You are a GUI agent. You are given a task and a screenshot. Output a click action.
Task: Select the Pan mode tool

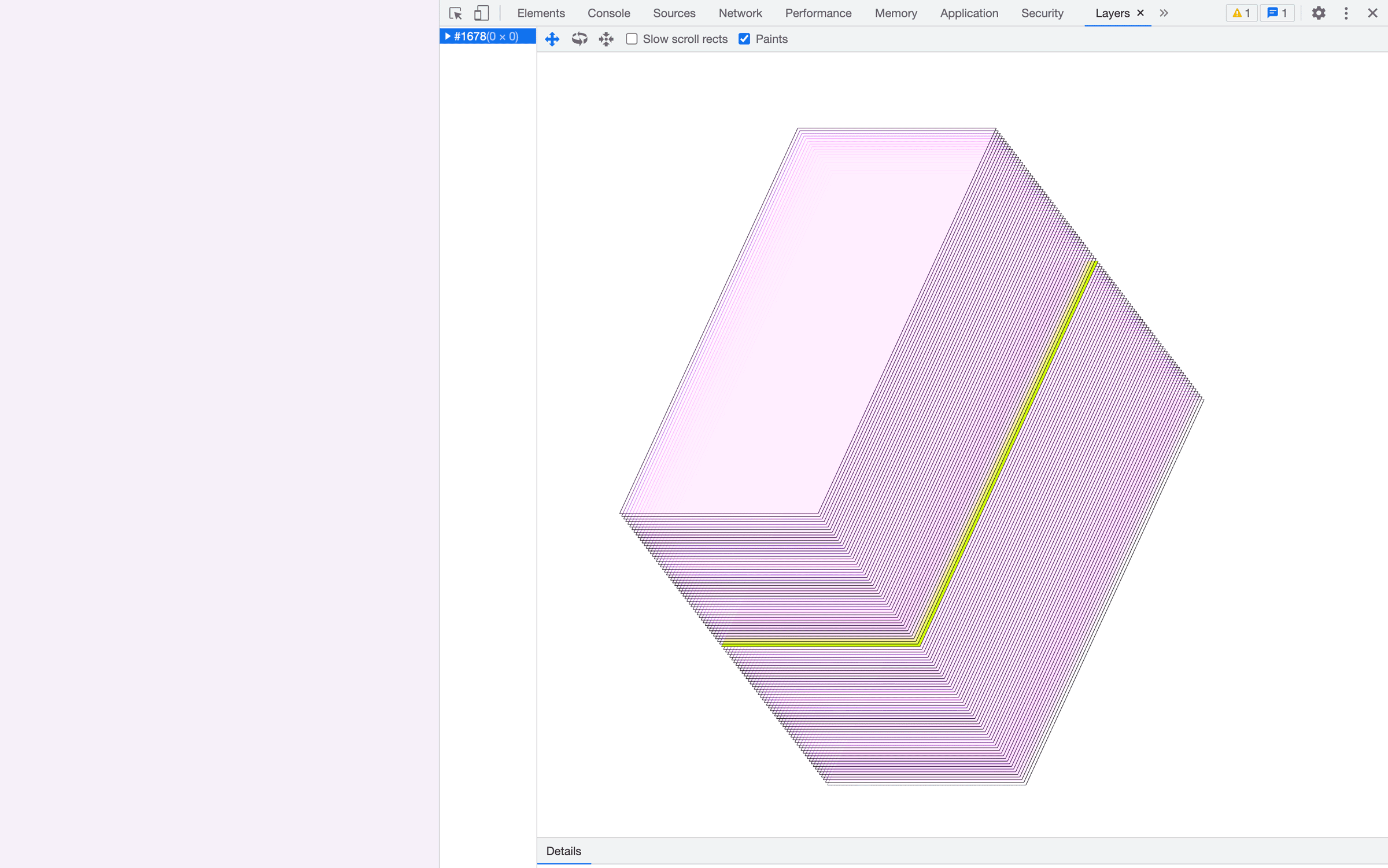click(x=552, y=39)
